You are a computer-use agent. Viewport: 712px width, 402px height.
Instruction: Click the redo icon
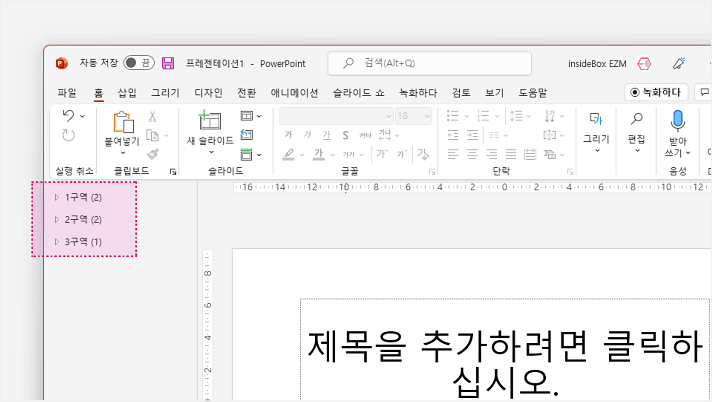(69, 135)
